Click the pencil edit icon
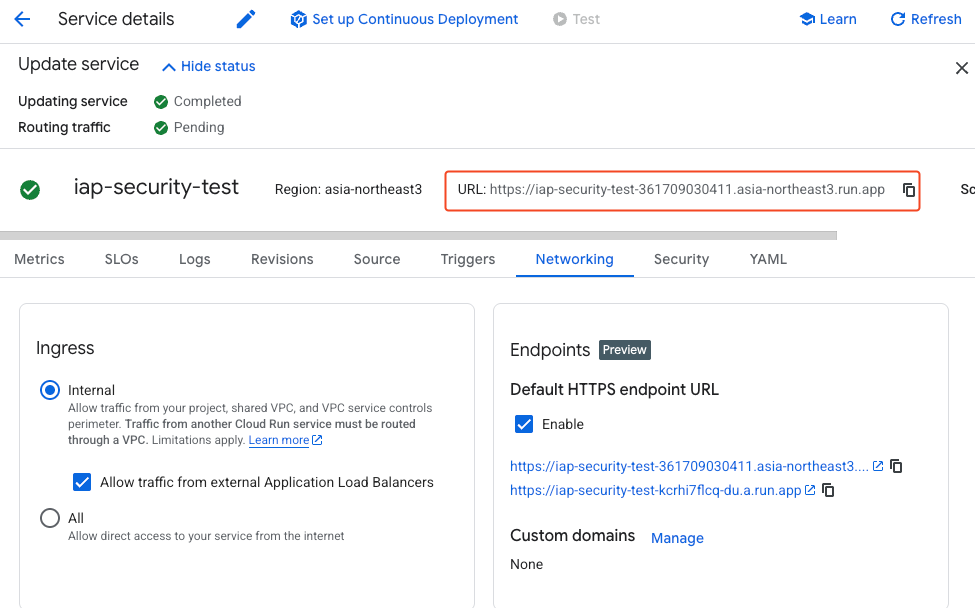Viewport: 975px width, 608px height. tap(246, 19)
